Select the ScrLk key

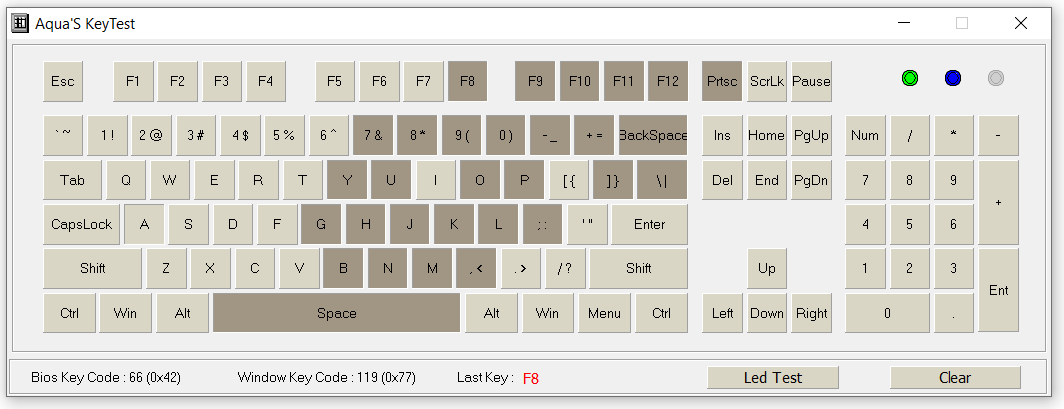767,81
